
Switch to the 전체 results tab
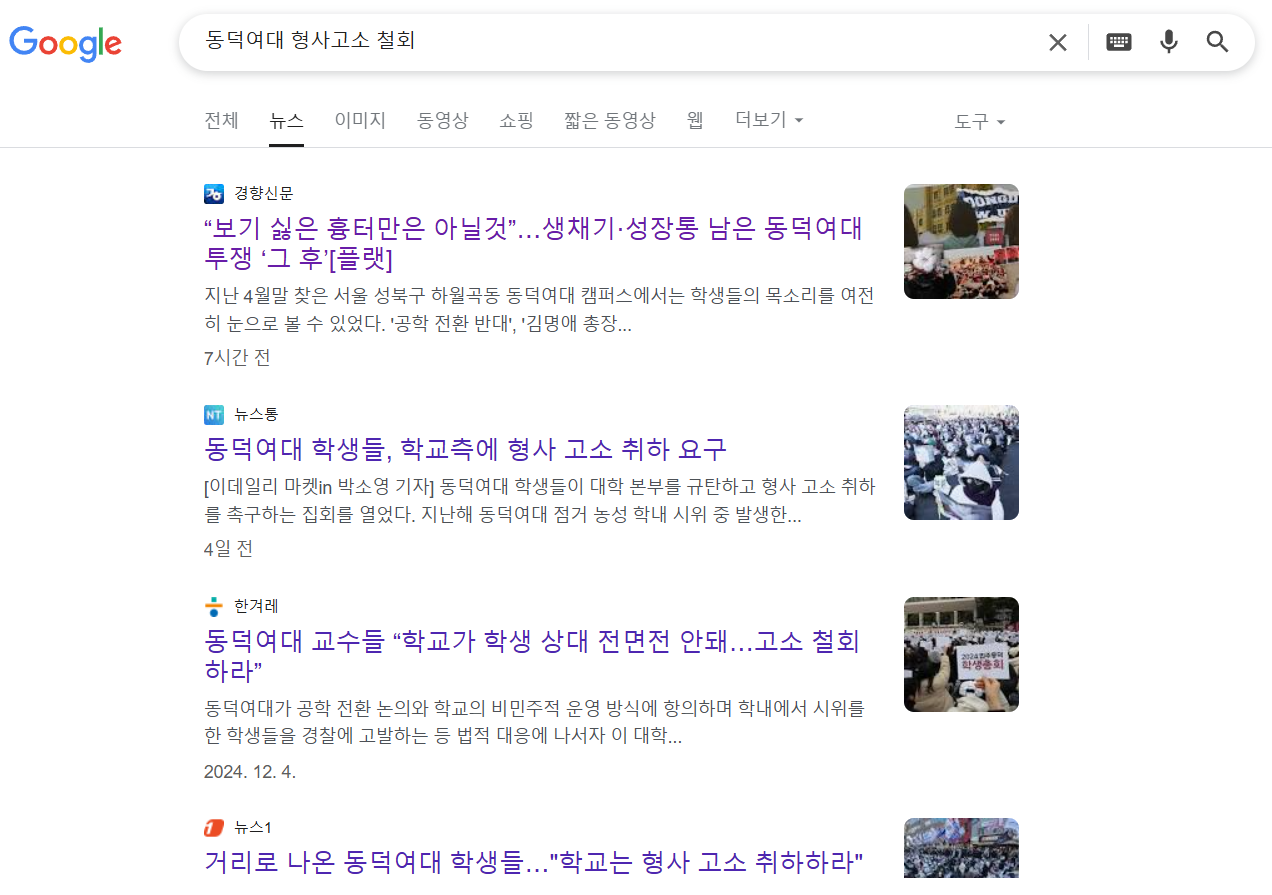point(221,120)
